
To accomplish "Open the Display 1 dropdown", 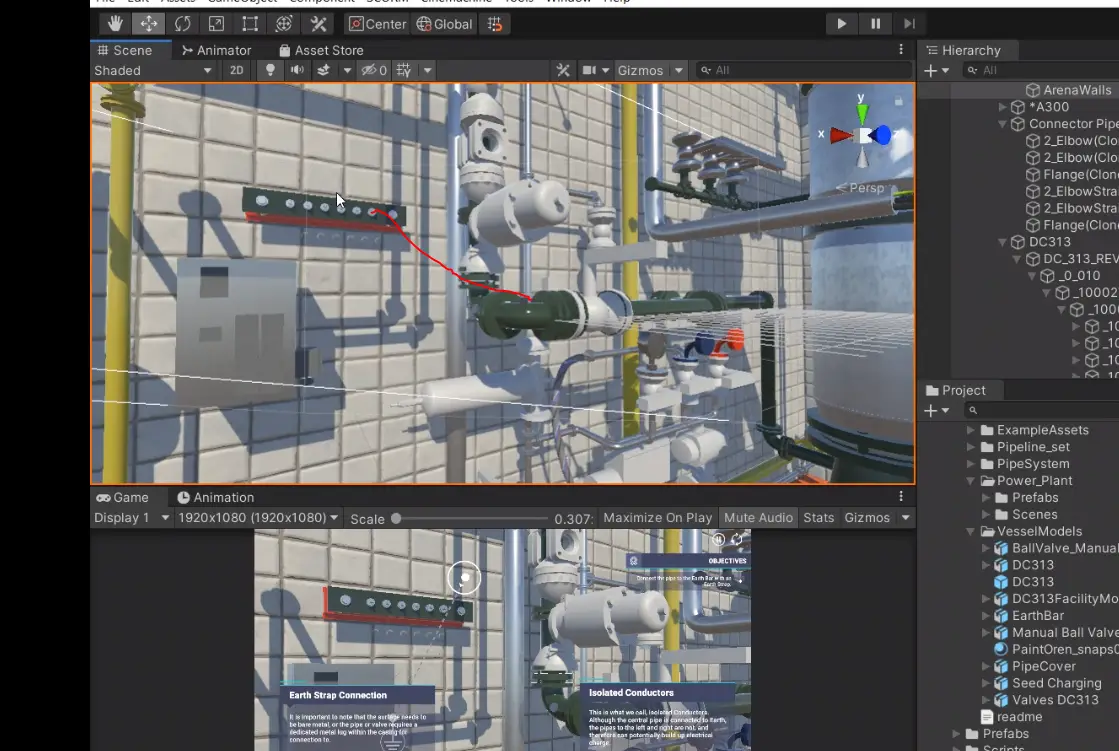I will (130, 518).
